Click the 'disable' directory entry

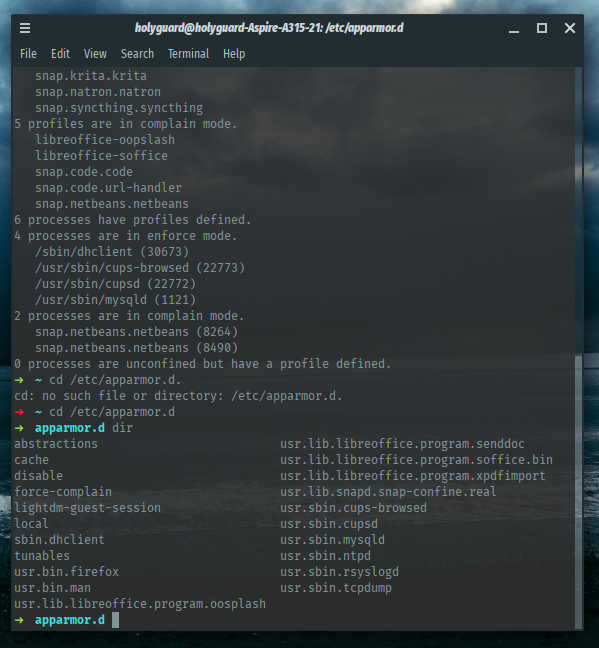click(x=38, y=476)
